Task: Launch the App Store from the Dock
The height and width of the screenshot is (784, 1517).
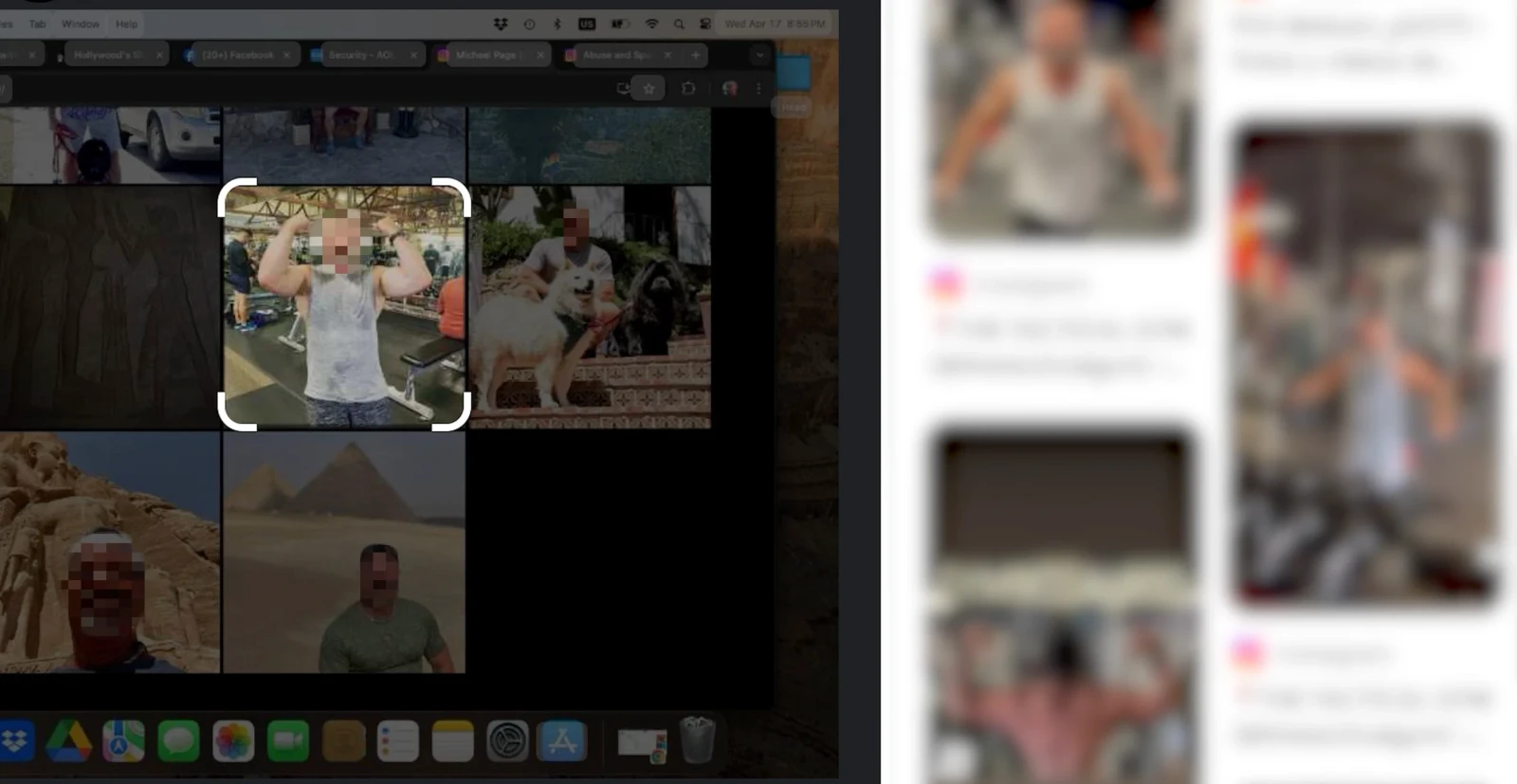Action: (x=562, y=741)
